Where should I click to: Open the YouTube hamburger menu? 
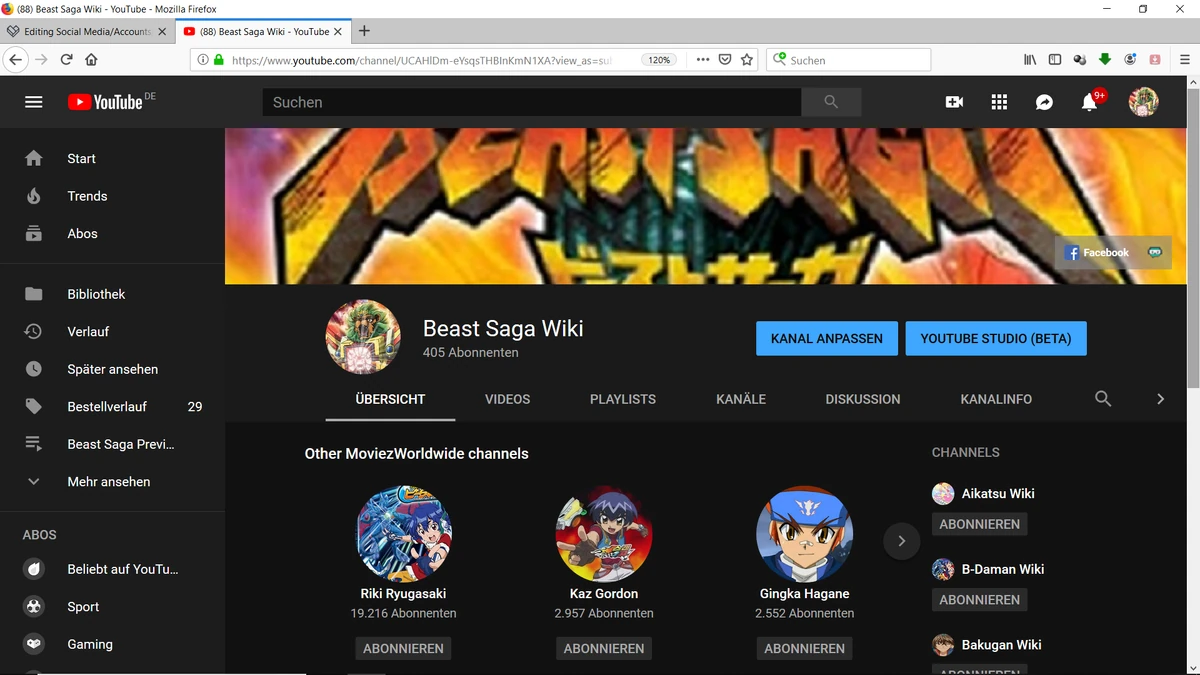tap(33, 101)
